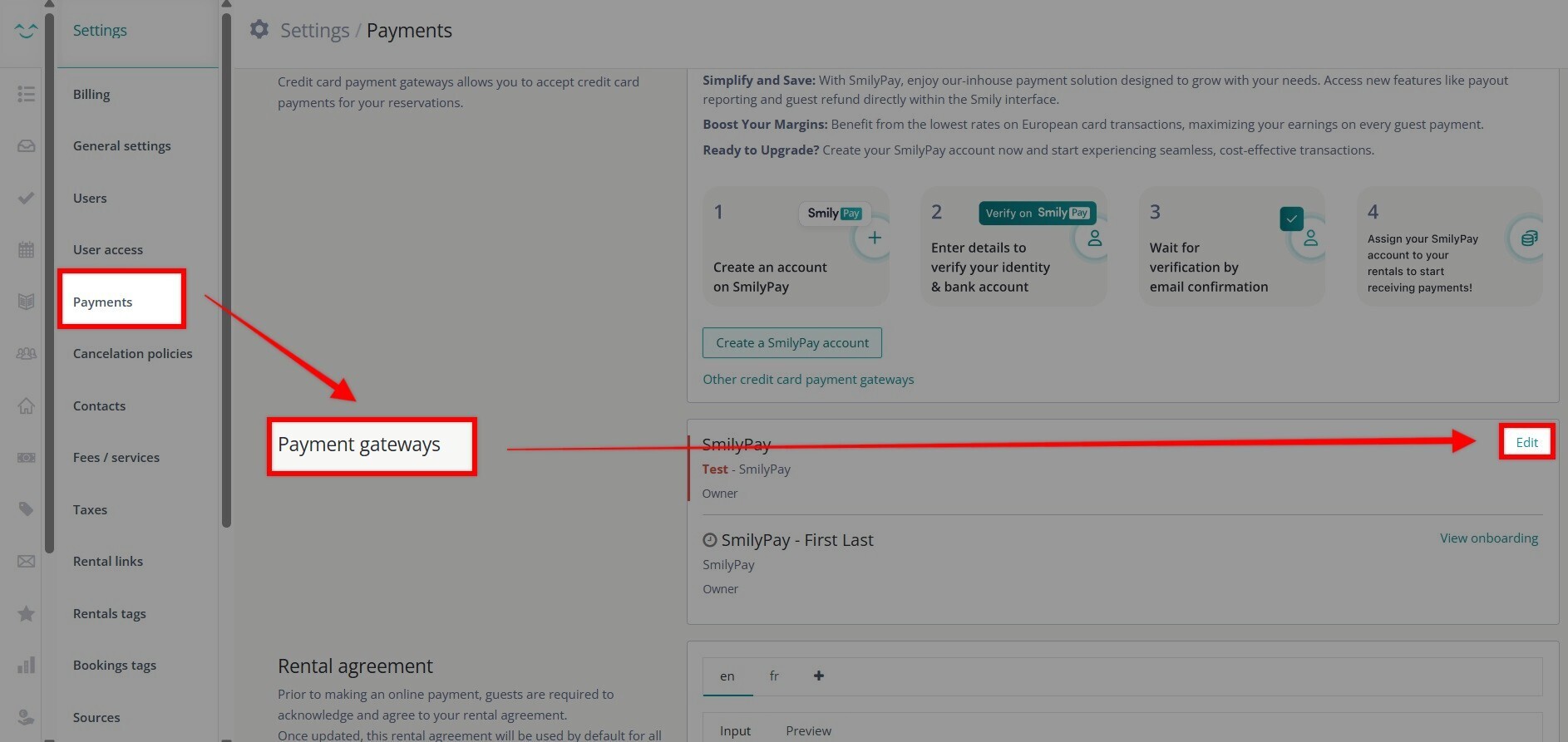The width and height of the screenshot is (1568, 742).
Task: Click the home rentals sidebar icon
Action: click(26, 405)
